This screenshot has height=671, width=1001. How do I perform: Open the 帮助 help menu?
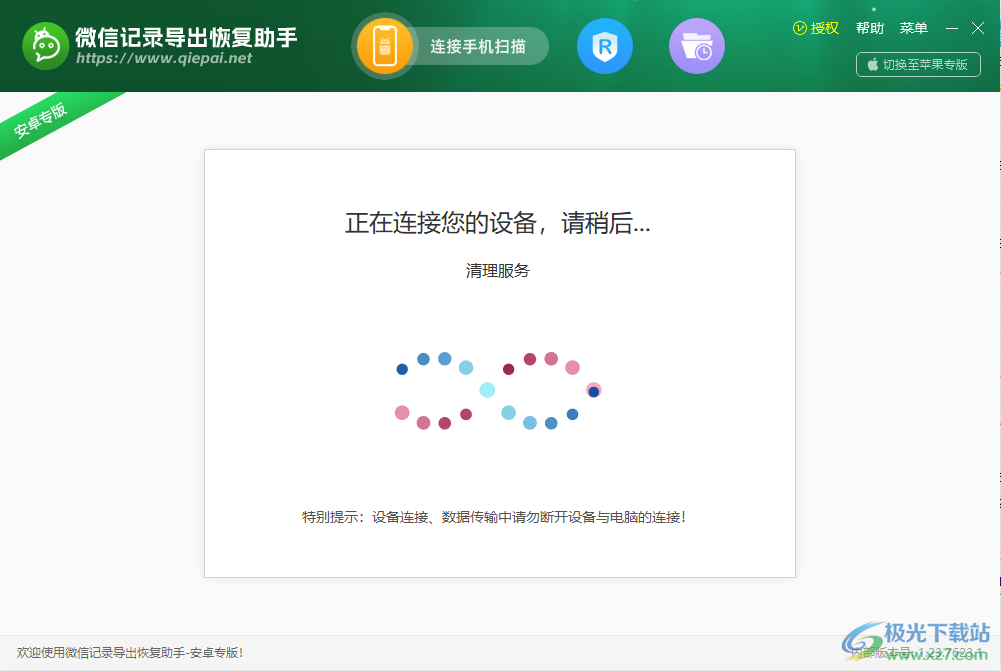869,28
